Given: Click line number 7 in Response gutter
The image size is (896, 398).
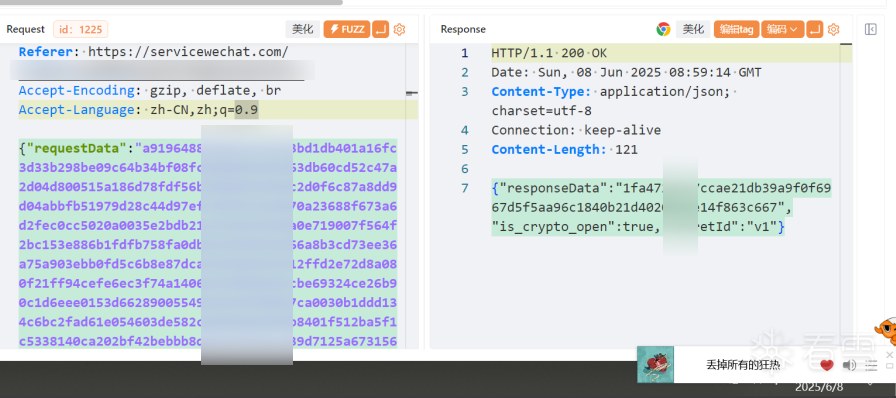Looking at the screenshot, I should click(x=465, y=188).
